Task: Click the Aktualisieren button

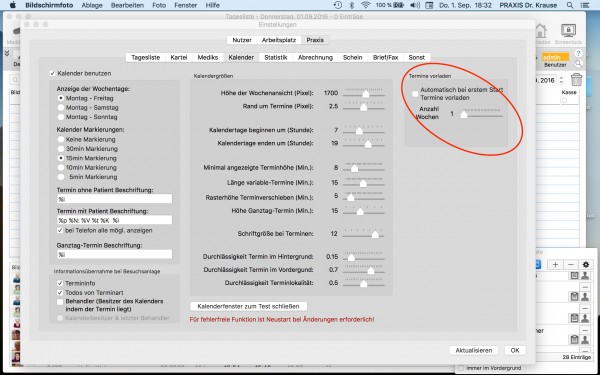Action: pos(473,350)
